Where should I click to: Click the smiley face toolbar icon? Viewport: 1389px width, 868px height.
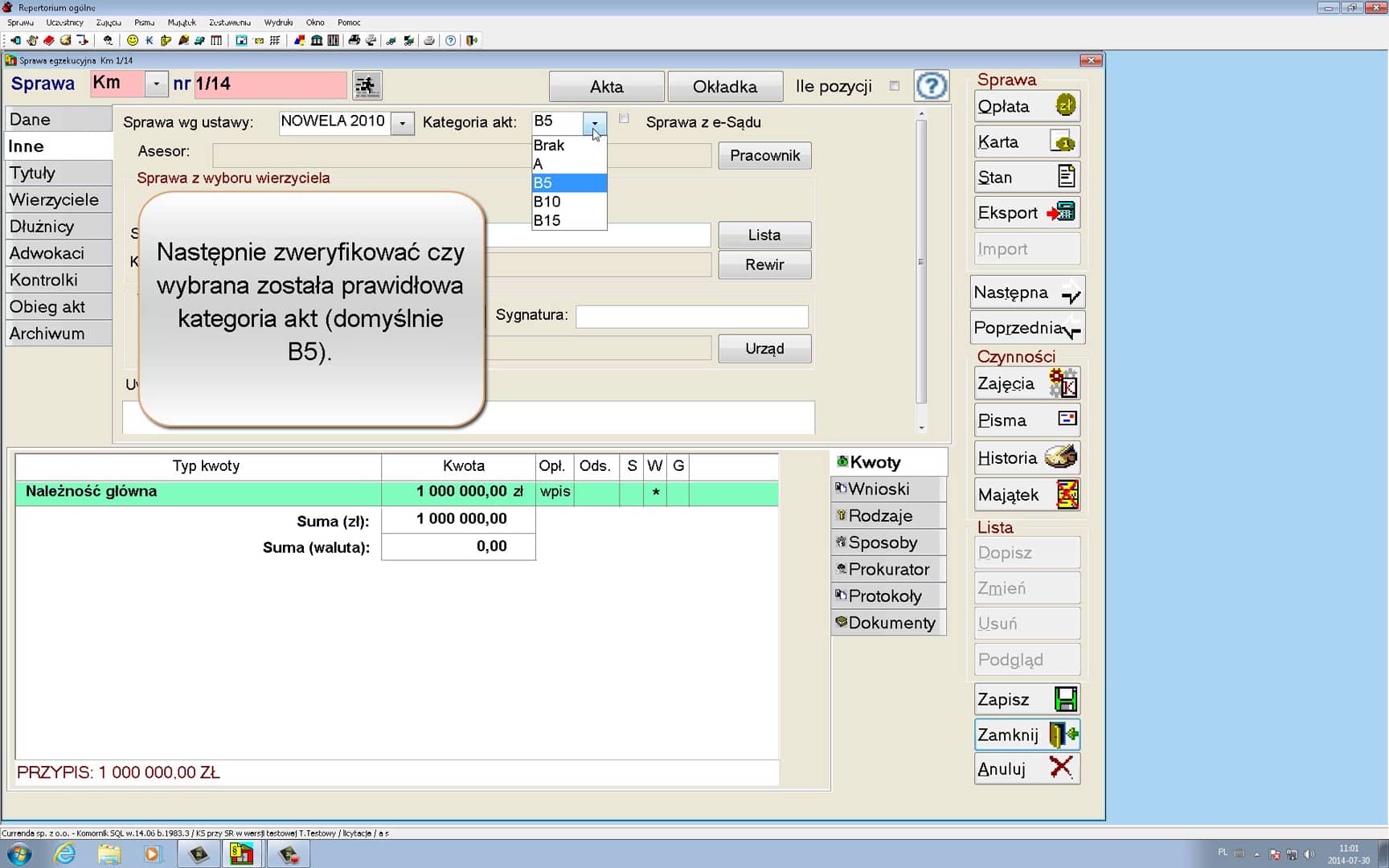[x=131, y=40]
